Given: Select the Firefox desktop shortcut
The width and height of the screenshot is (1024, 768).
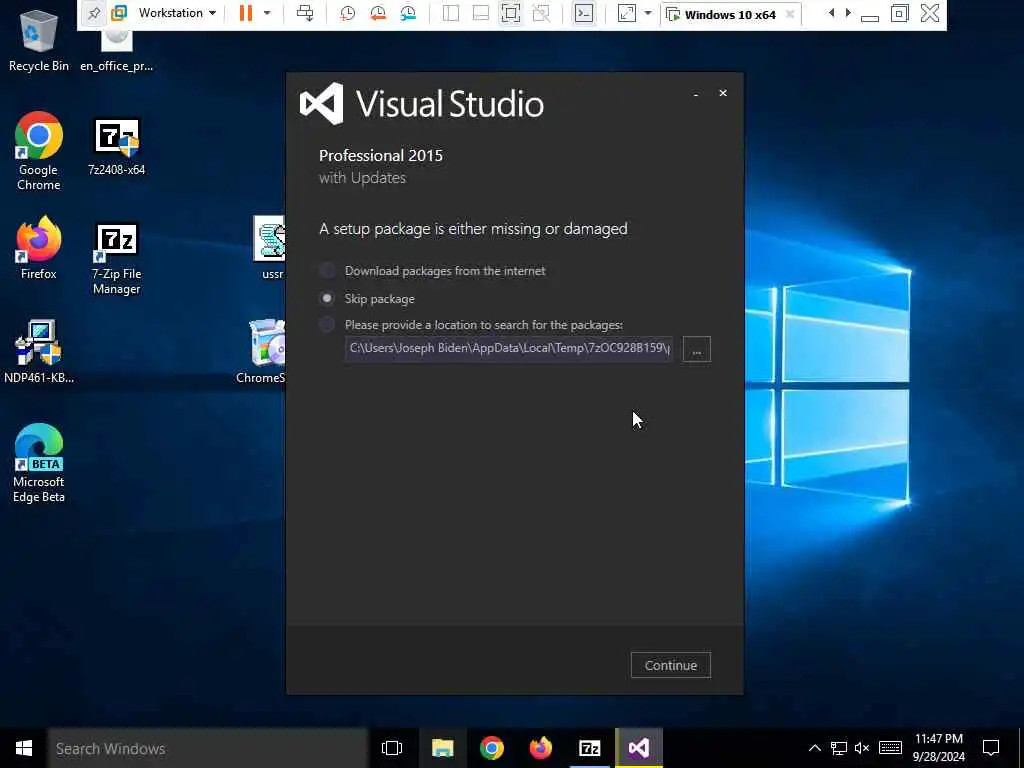Looking at the screenshot, I should 39,248.
